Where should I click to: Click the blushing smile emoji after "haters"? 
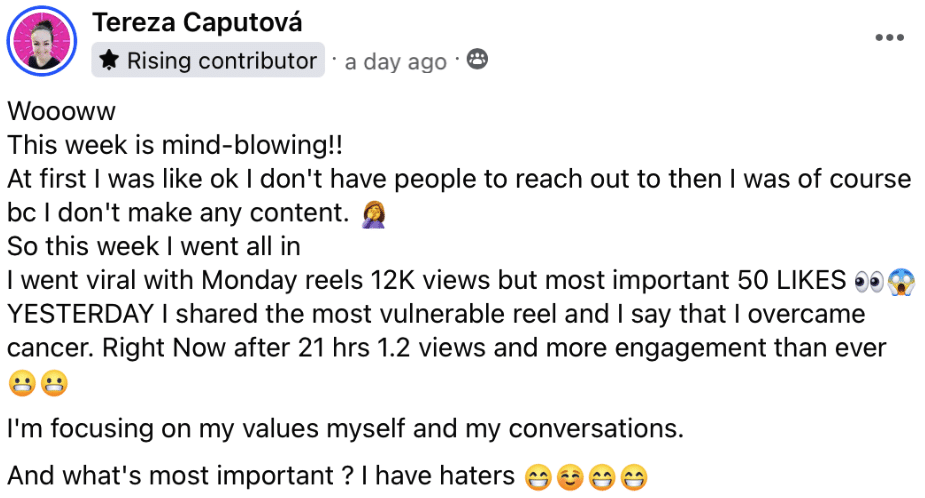coord(569,477)
